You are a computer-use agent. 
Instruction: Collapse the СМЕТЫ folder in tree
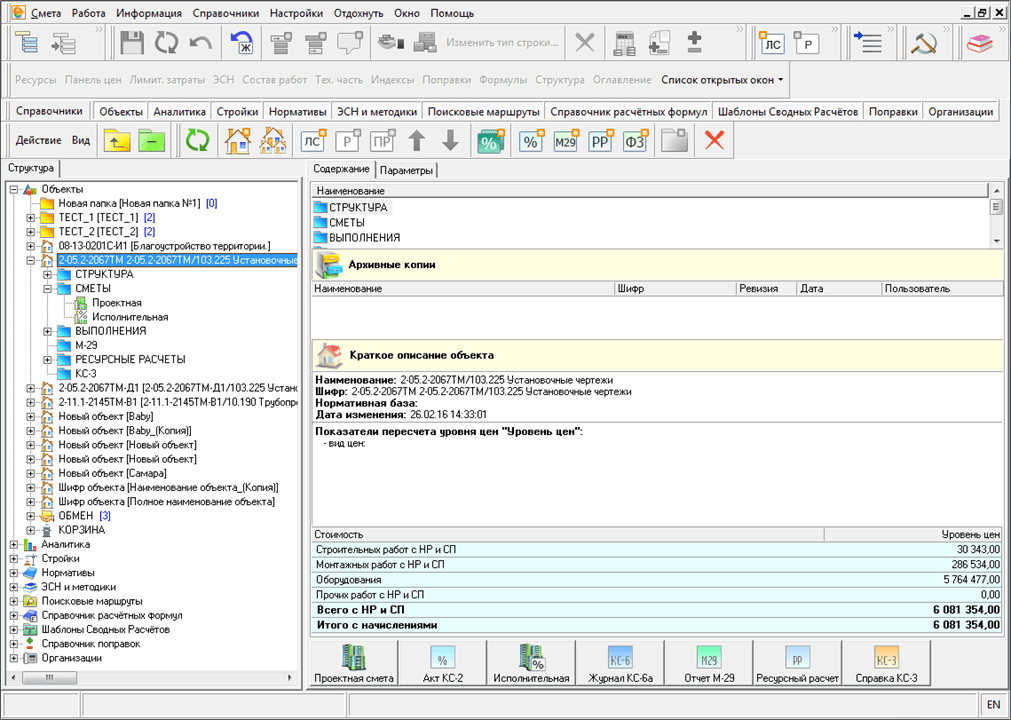click(x=48, y=289)
